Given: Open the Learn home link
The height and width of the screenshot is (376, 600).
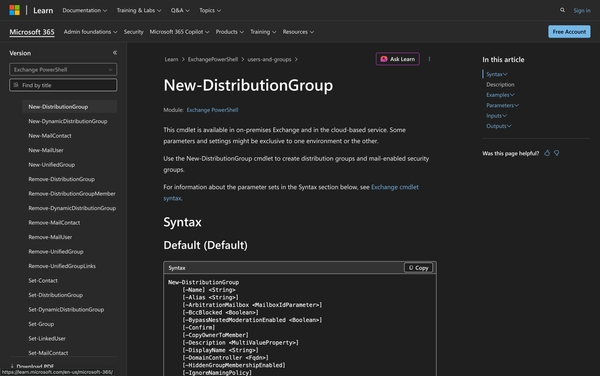Looking at the screenshot, I should (43, 10).
